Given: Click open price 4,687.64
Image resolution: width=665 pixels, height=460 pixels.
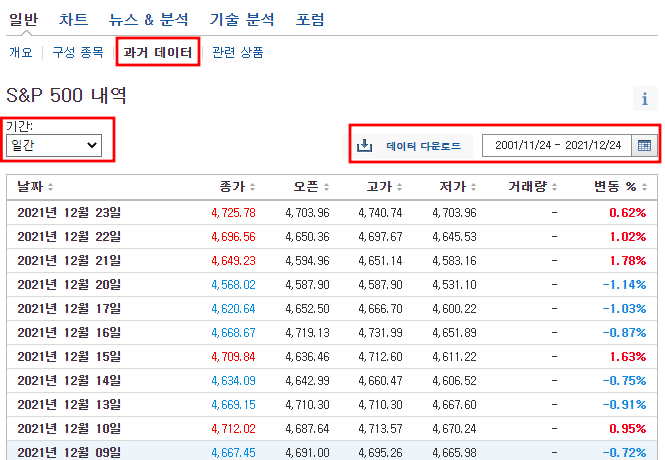Looking at the screenshot, I should click(x=307, y=429).
